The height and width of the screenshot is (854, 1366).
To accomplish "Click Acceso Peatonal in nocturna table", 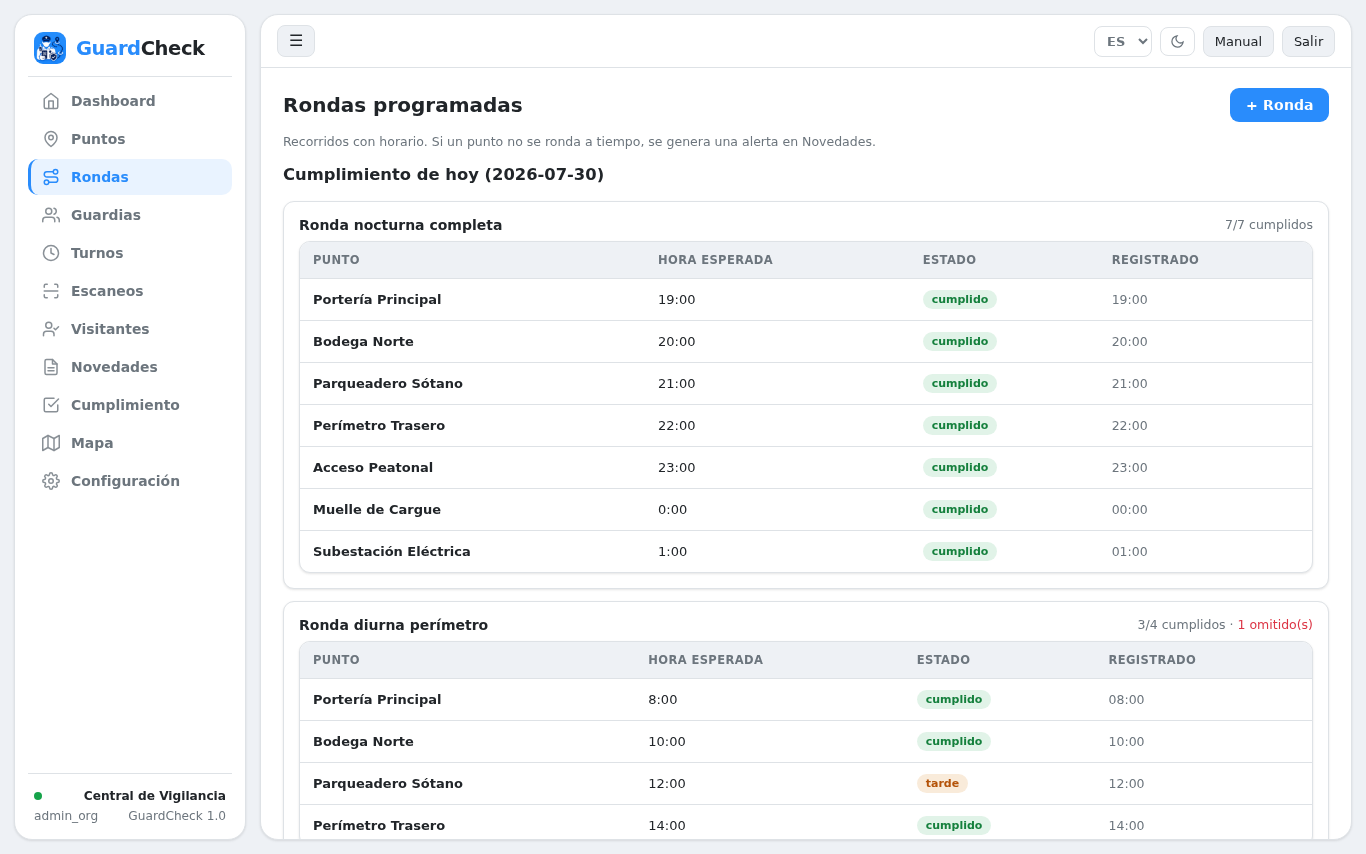I will coord(373,467).
